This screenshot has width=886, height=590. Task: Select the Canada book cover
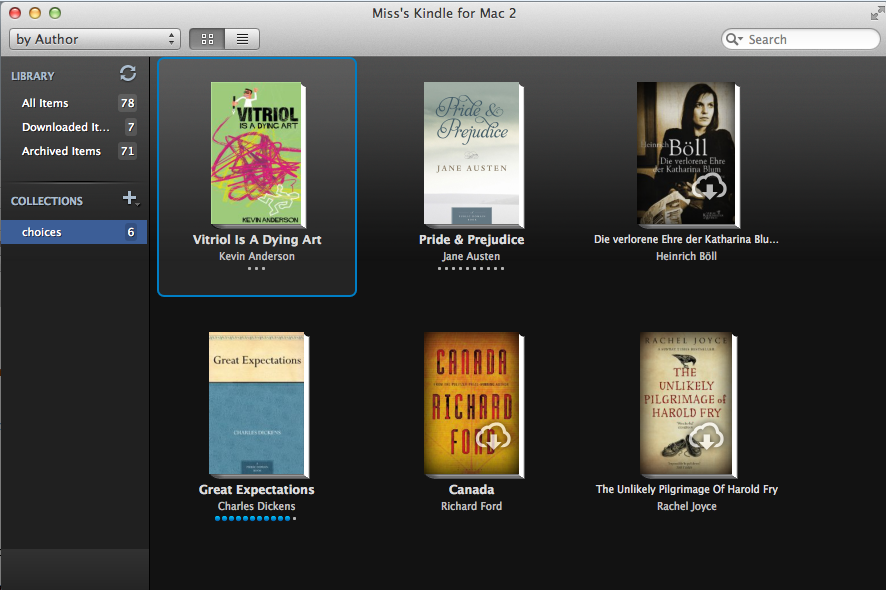[474, 405]
